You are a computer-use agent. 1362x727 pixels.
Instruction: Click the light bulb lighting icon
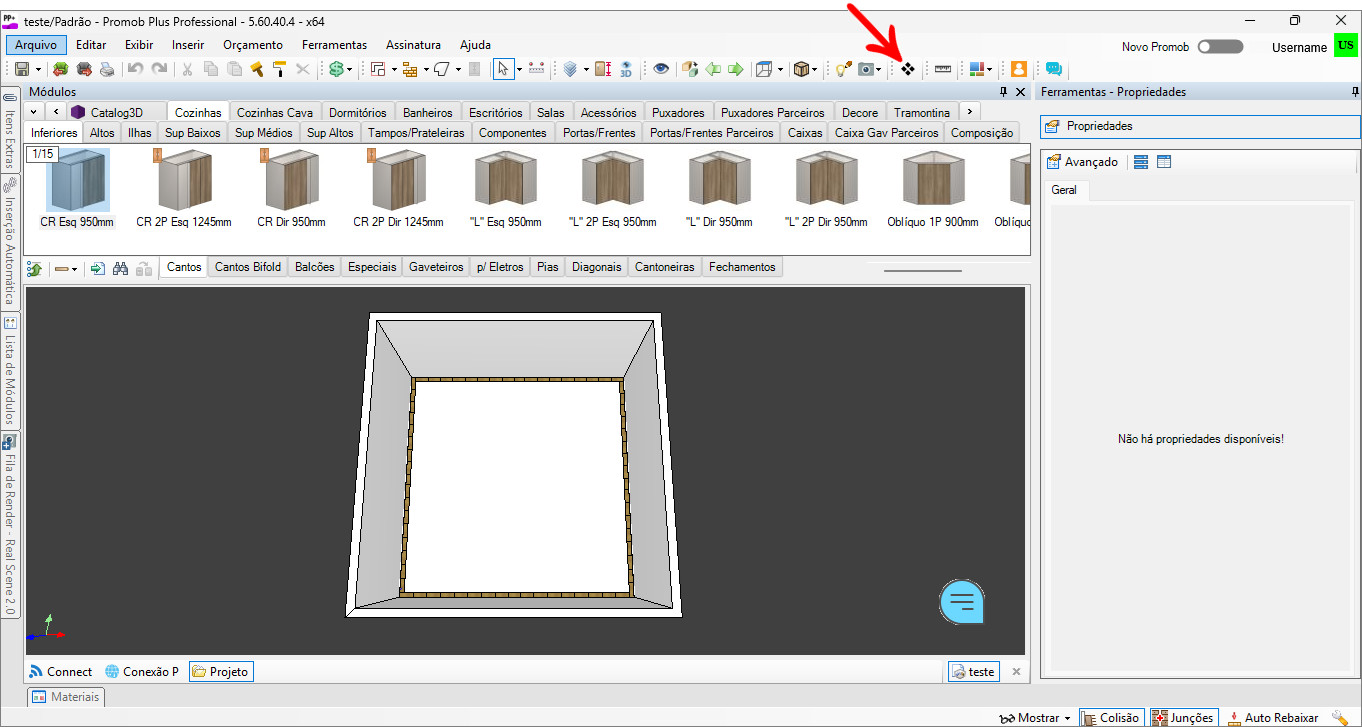(842, 69)
